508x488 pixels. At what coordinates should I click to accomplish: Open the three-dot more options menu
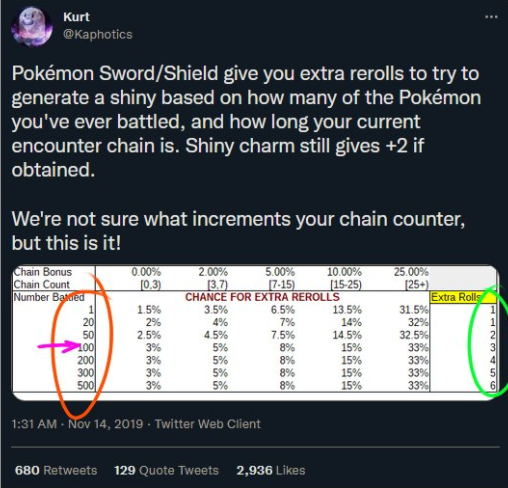[491, 17]
